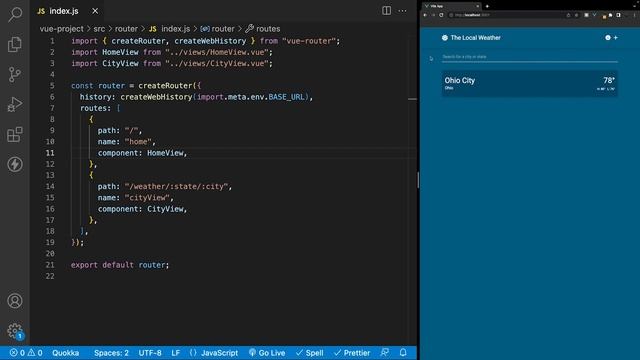Click the src breadcrumb

pyautogui.click(x=99, y=29)
